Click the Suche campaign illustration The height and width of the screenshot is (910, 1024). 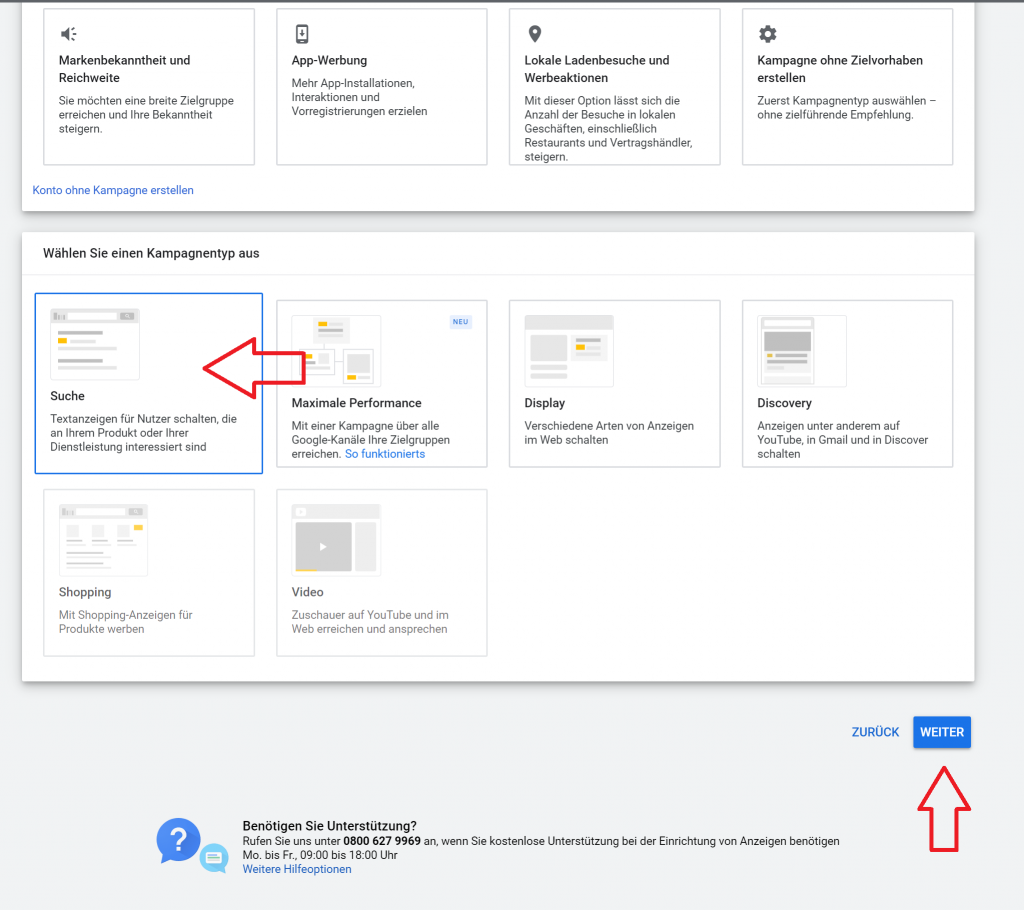click(x=95, y=344)
